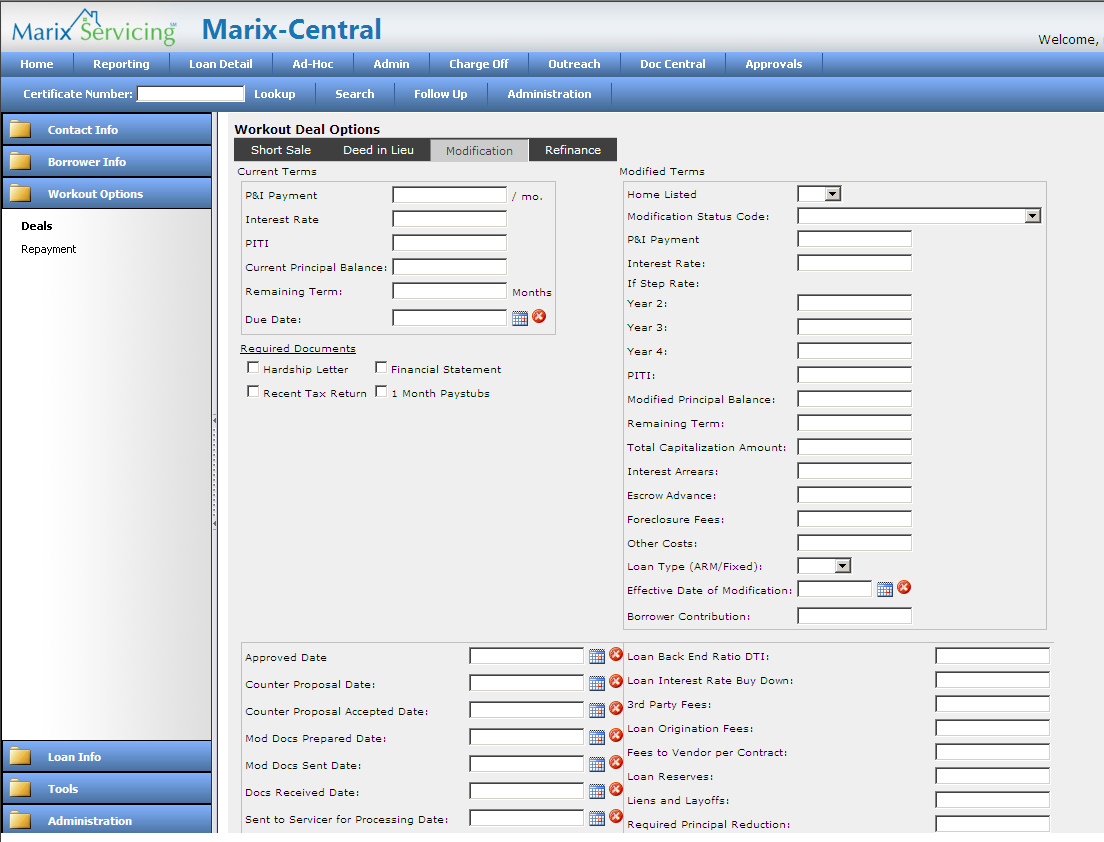Open calendar for Counter Proposal Date
Screen dimensions: 1104x842
point(596,683)
